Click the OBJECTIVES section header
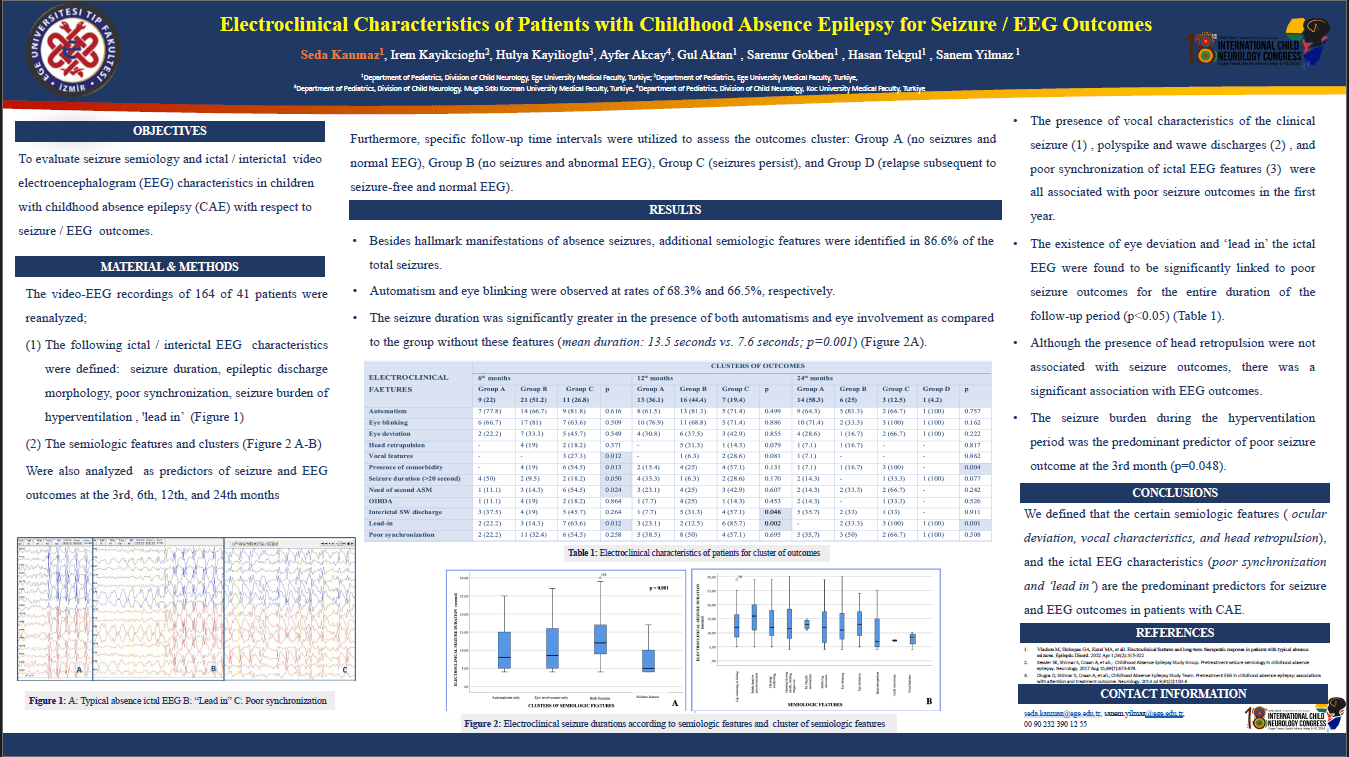1349x757 pixels. coord(170,131)
